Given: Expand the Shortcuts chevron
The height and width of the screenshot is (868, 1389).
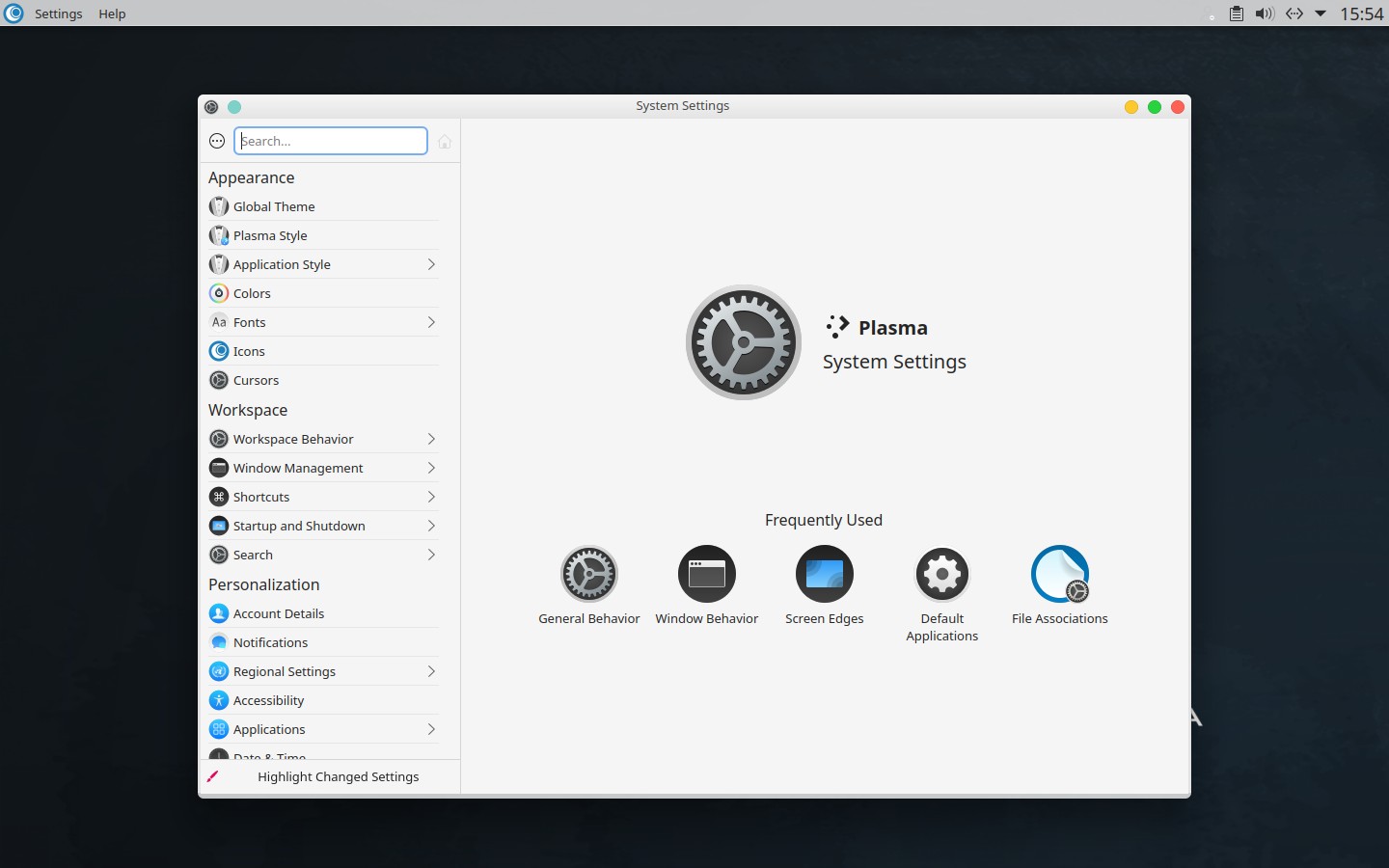Looking at the screenshot, I should coord(431,497).
